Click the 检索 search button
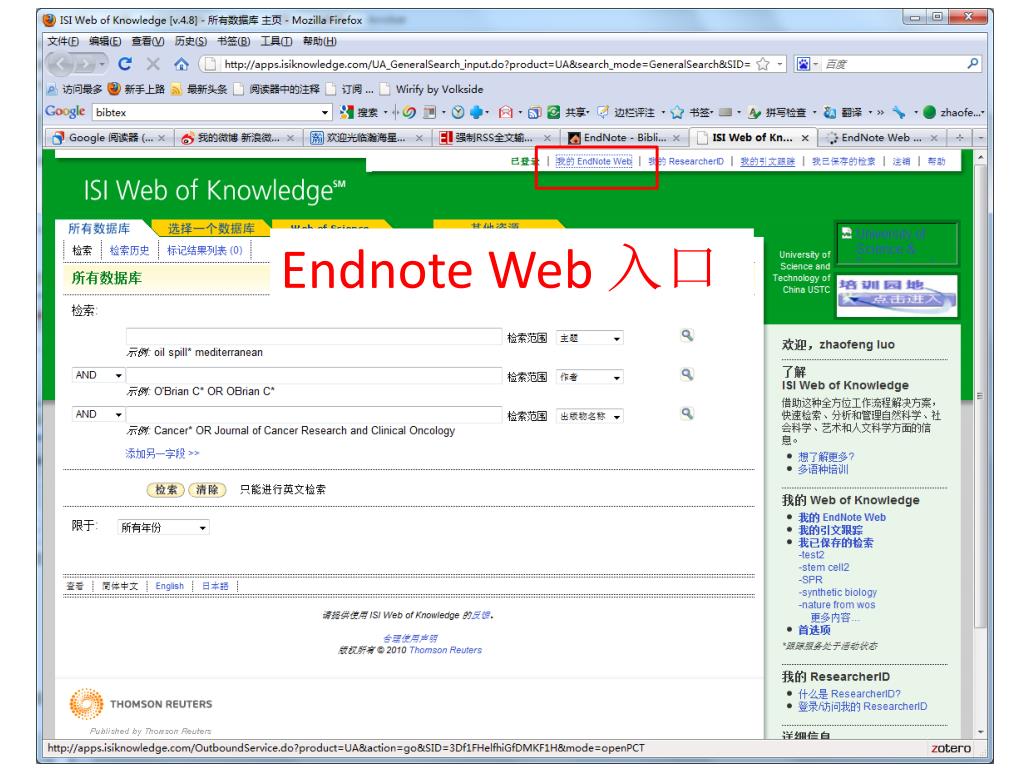This screenshot has width=1024, height=768. 166,489
